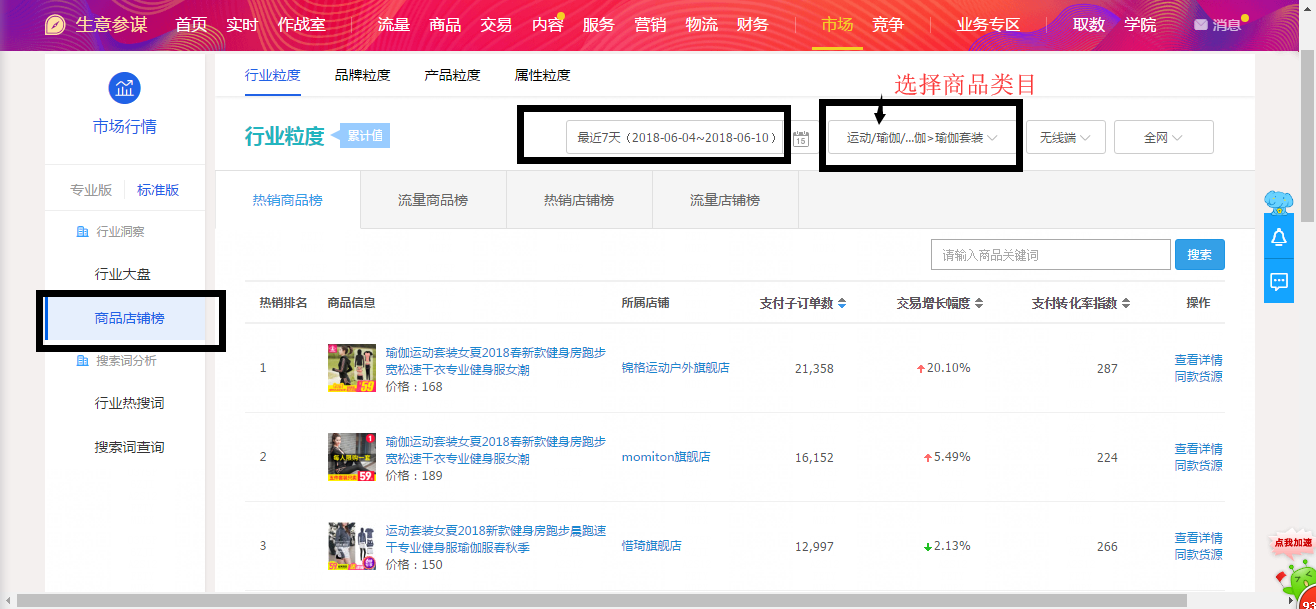Open 锦桔运动户外旗舰店 shop link
Viewport: 1316px width, 609px height.
(675, 368)
